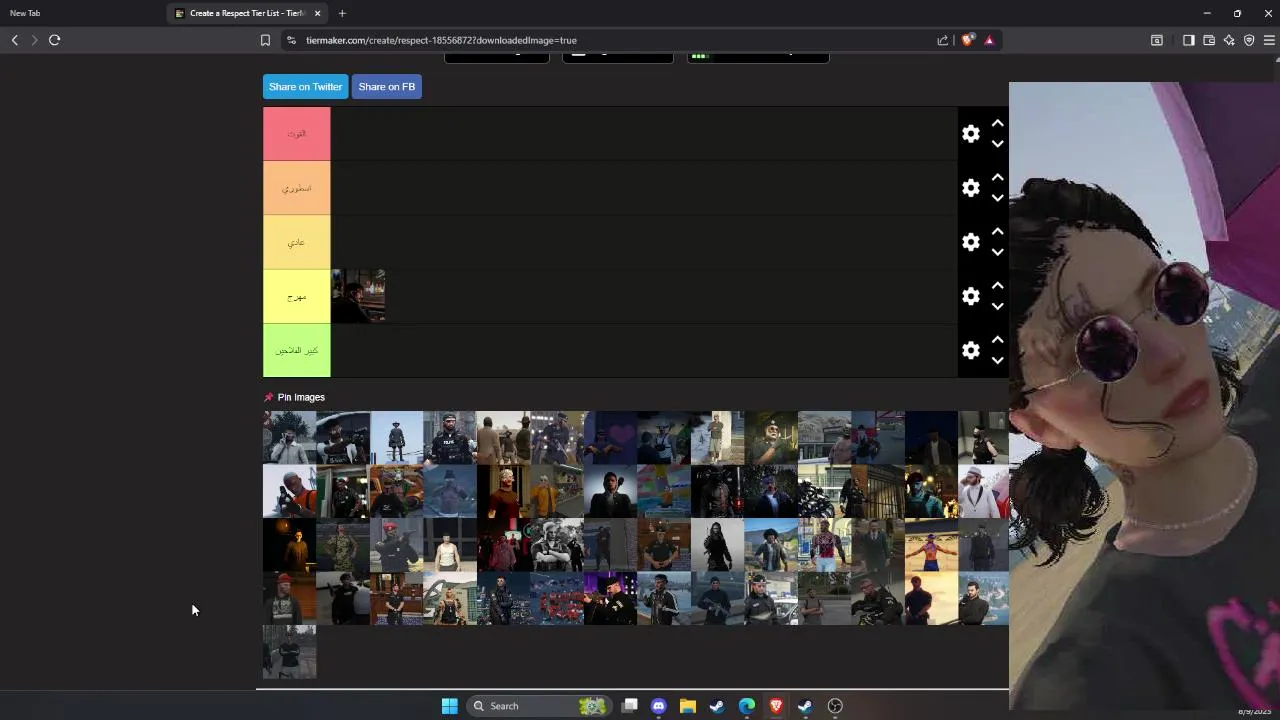This screenshot has width=1280, height=720.
Task: Go forward to the next page
Action: tap(34, 40)
